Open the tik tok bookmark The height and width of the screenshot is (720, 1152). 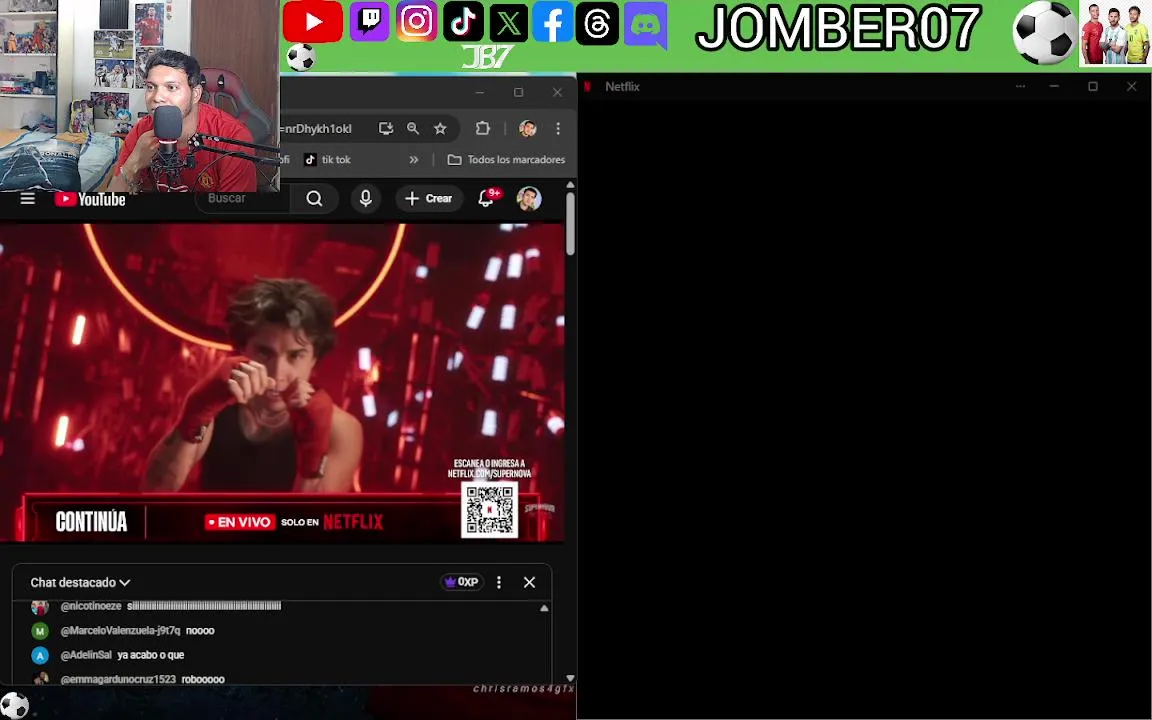pyautogui.click(x=328, y=159)
